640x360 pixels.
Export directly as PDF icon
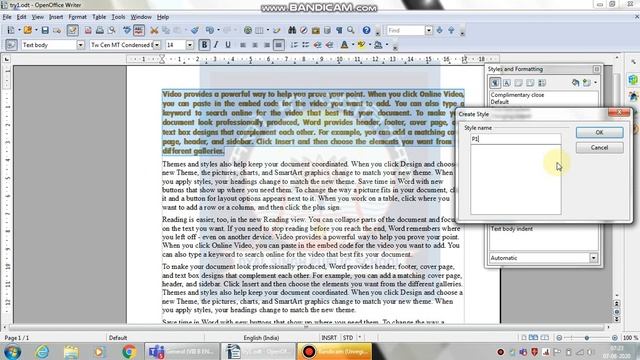(x=88, y=30)
